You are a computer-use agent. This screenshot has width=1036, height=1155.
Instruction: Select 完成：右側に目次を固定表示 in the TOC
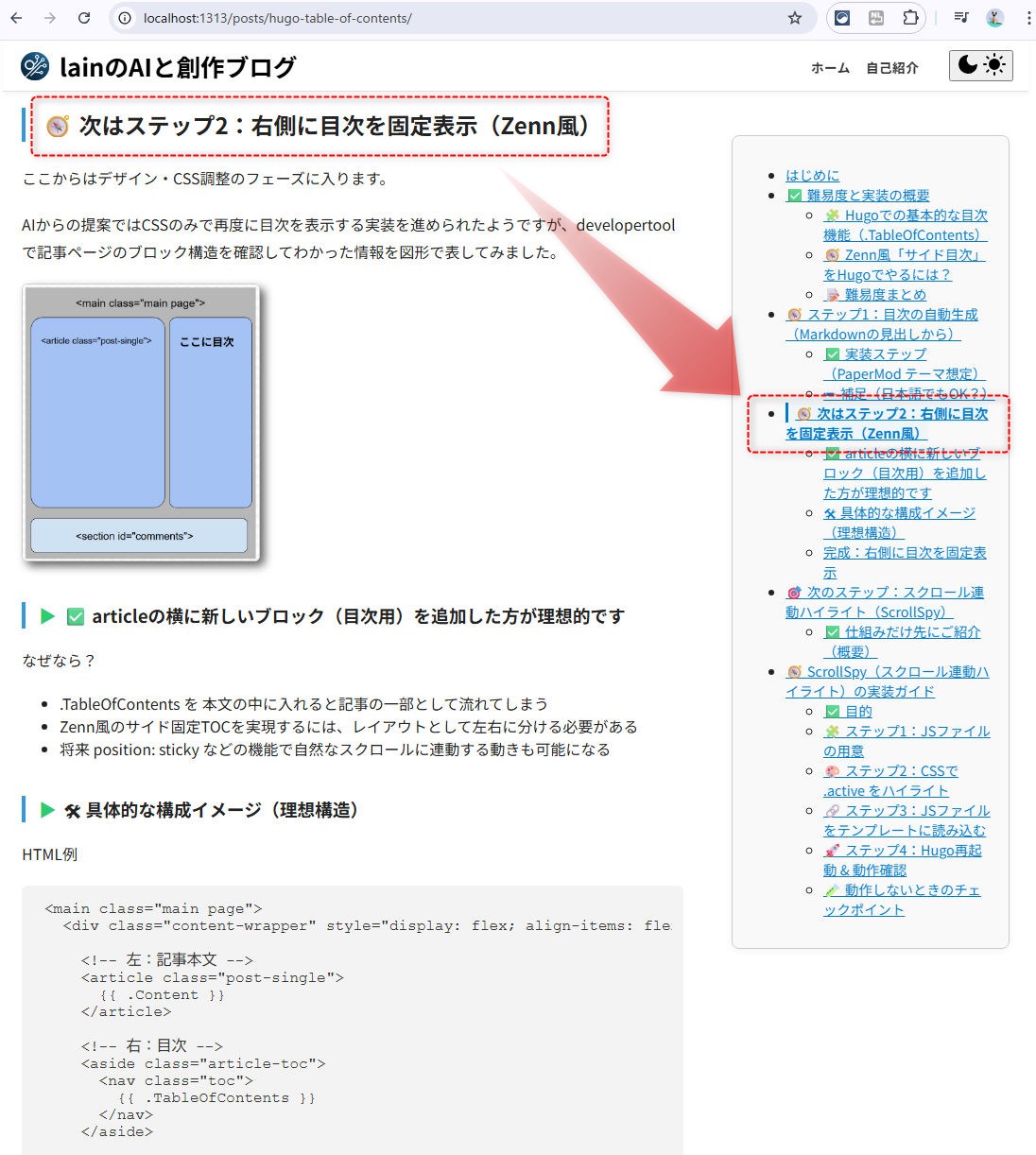pos(904,553)
